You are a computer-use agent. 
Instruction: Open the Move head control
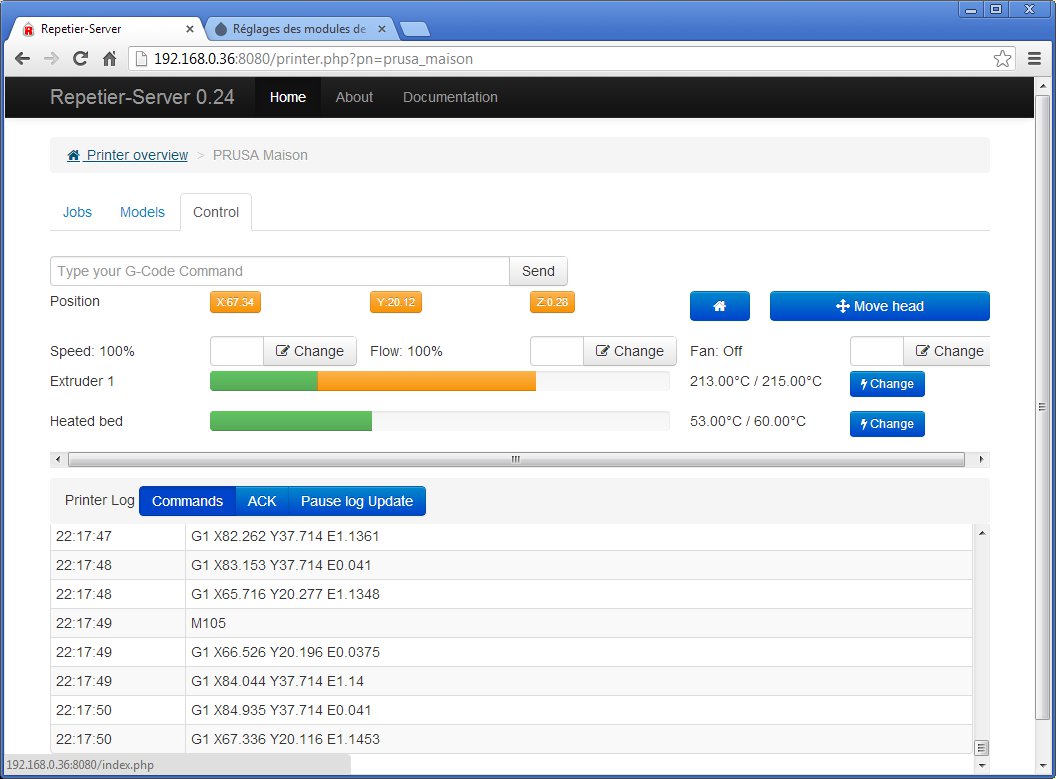point(879,306)
